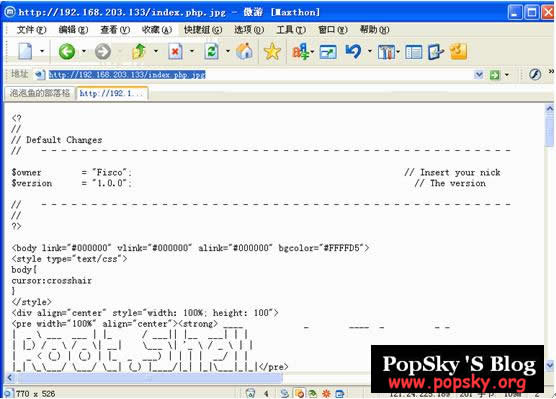Viewport: 556px width, 399px height.
Task: Click the address bar URL field
Action: coord(261,74)
